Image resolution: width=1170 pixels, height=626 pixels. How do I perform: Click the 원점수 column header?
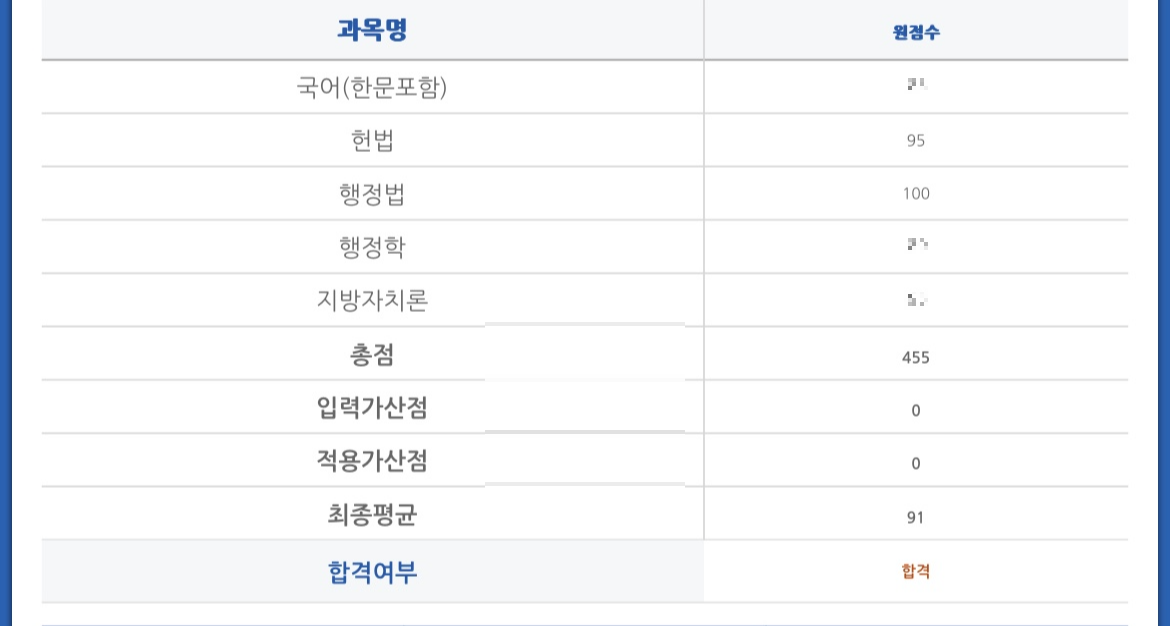[916, 32]
